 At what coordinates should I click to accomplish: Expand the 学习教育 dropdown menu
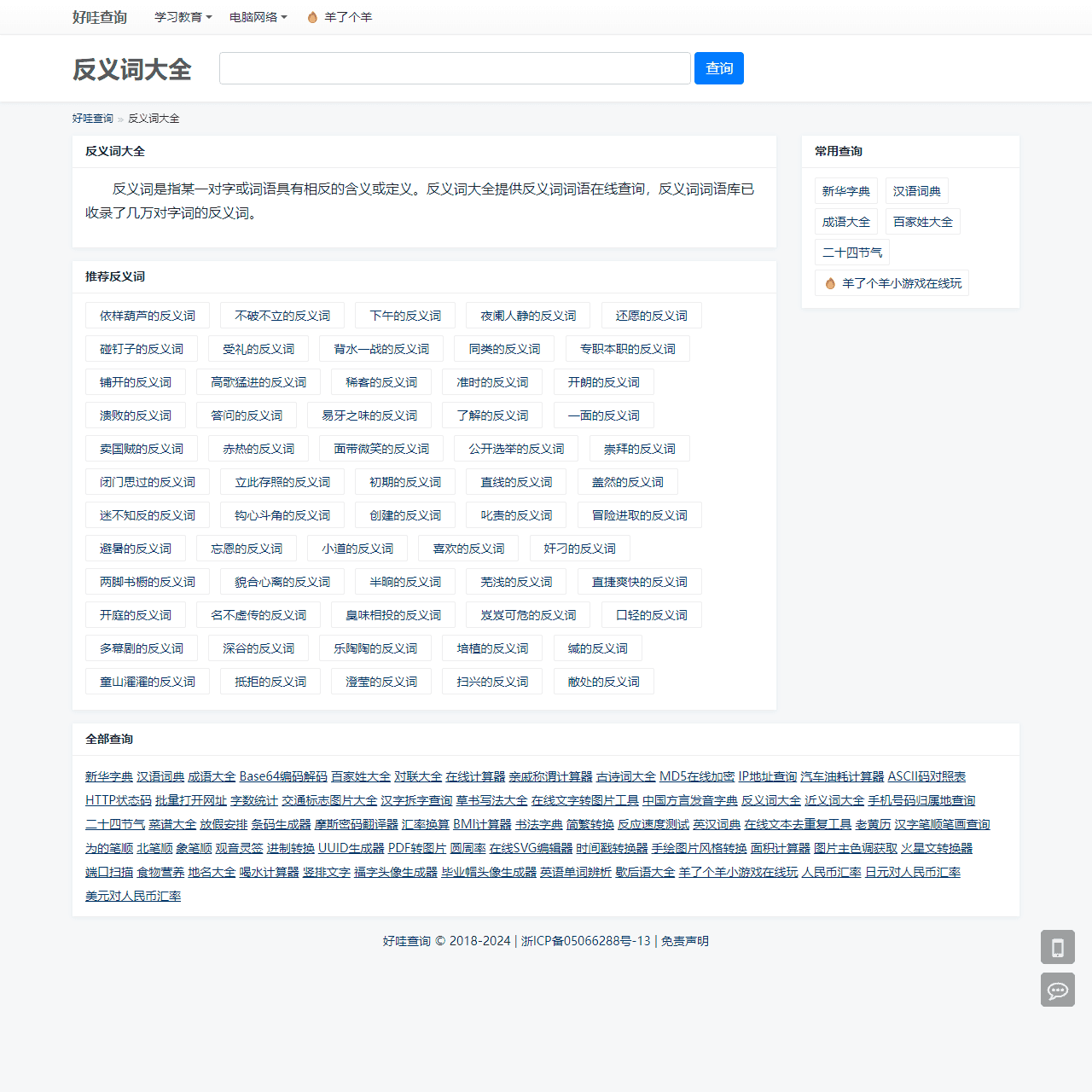coord(183,17)
